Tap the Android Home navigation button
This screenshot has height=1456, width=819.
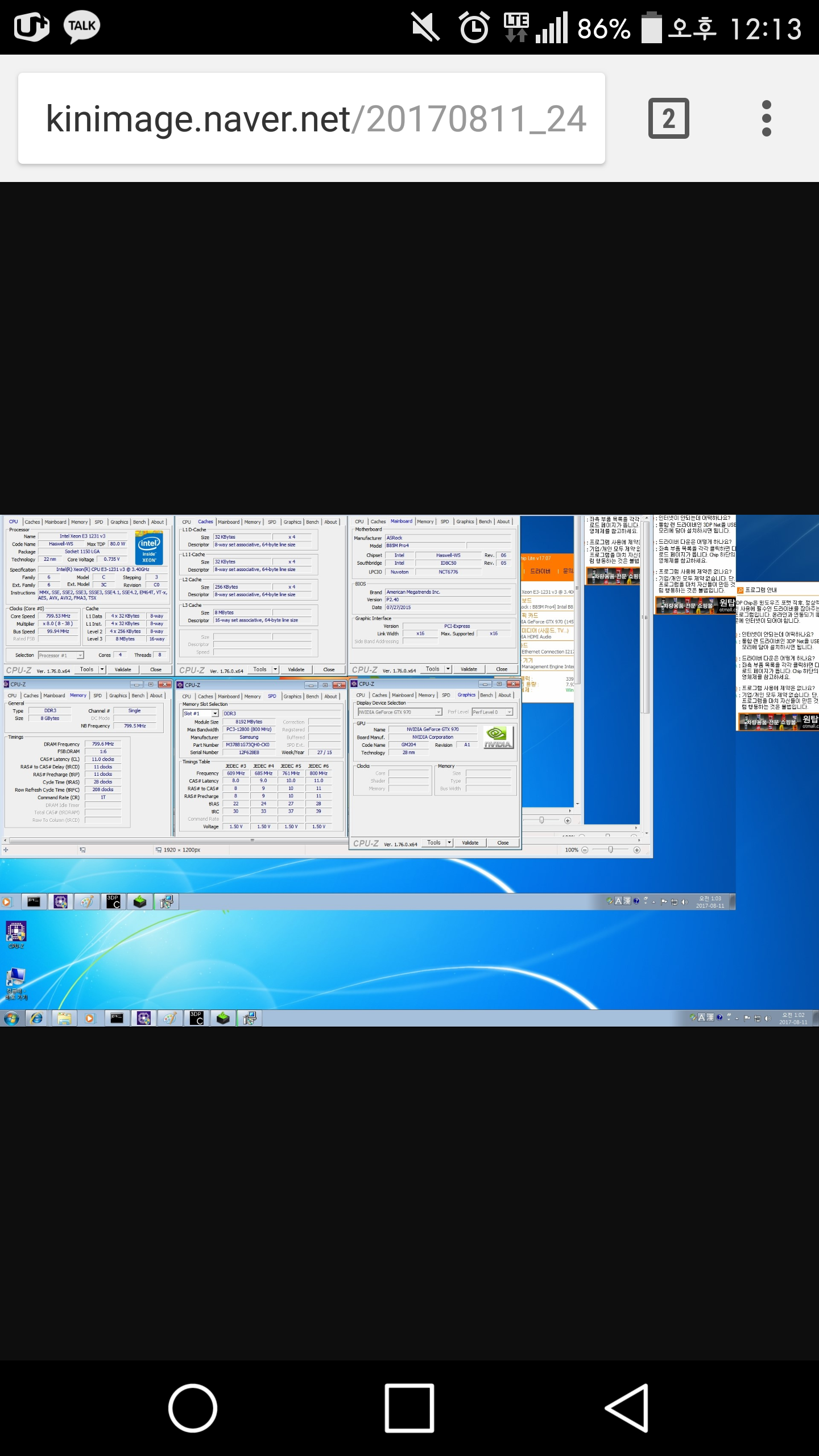(x=193, y=1408)
